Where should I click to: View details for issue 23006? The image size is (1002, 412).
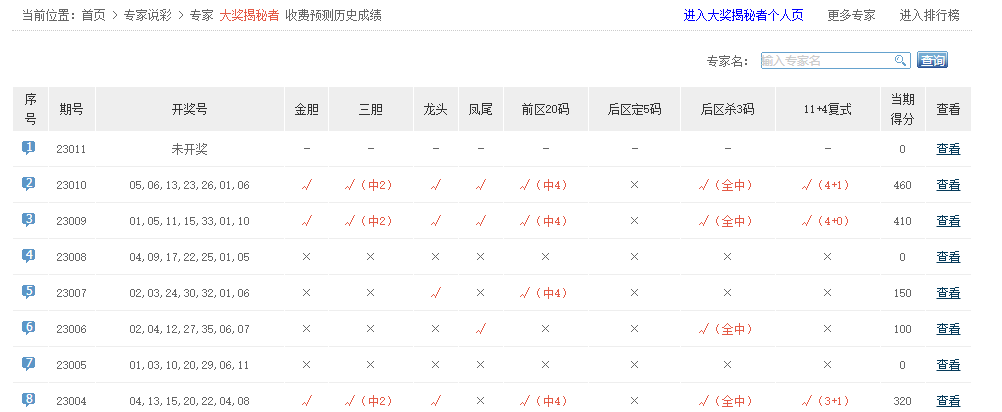point(947,329)
